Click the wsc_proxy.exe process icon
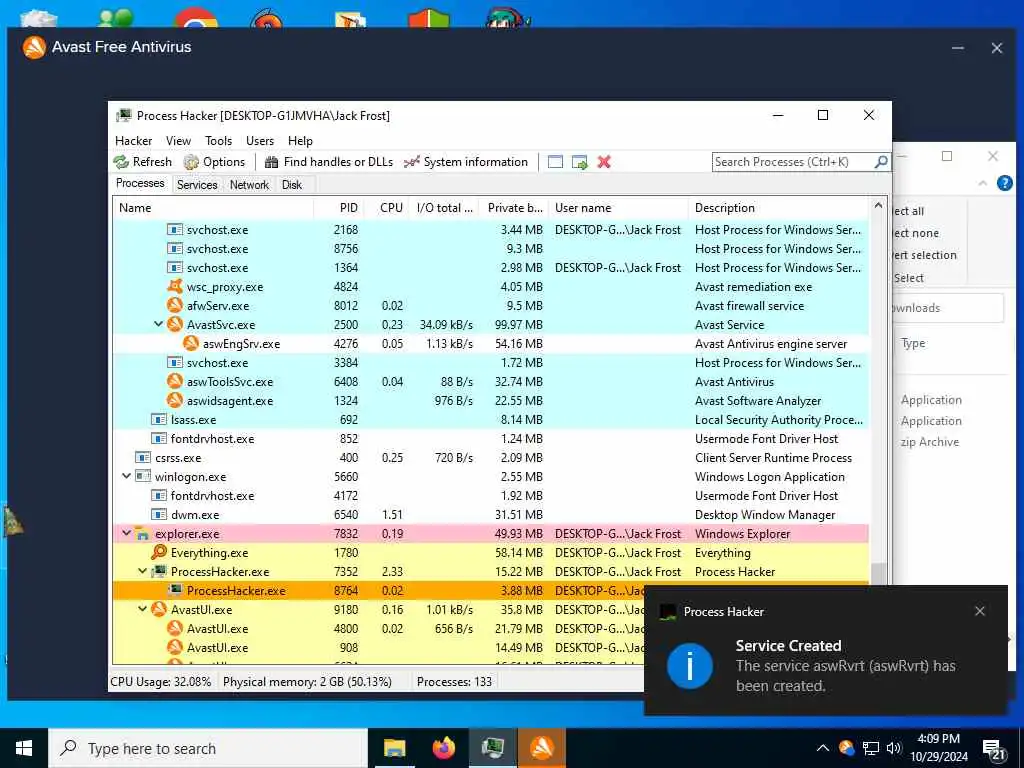The image size is (1024, 768). pos(174,286)
